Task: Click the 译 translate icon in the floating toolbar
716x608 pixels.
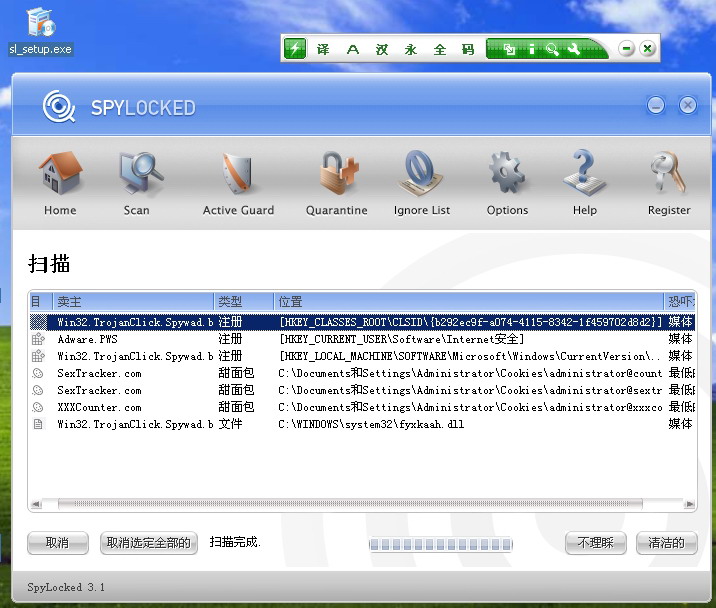Action: (x=323, y=49)
